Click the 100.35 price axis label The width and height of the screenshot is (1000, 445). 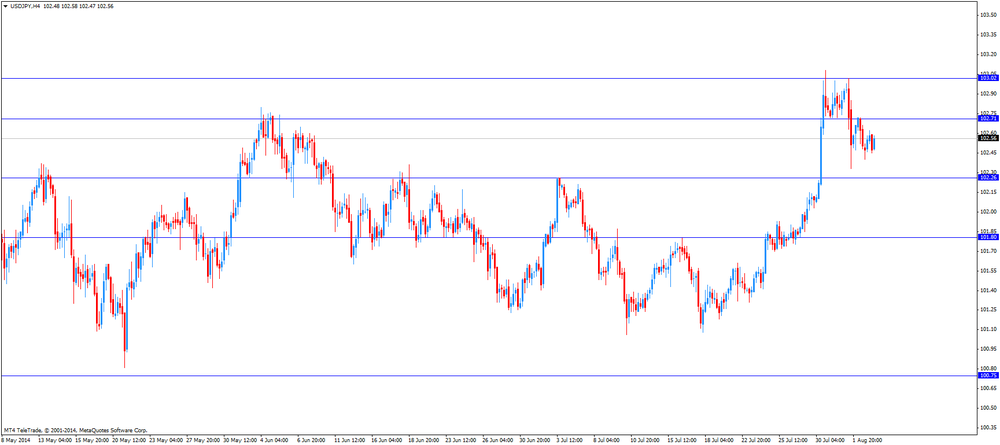tap(989, 428)
